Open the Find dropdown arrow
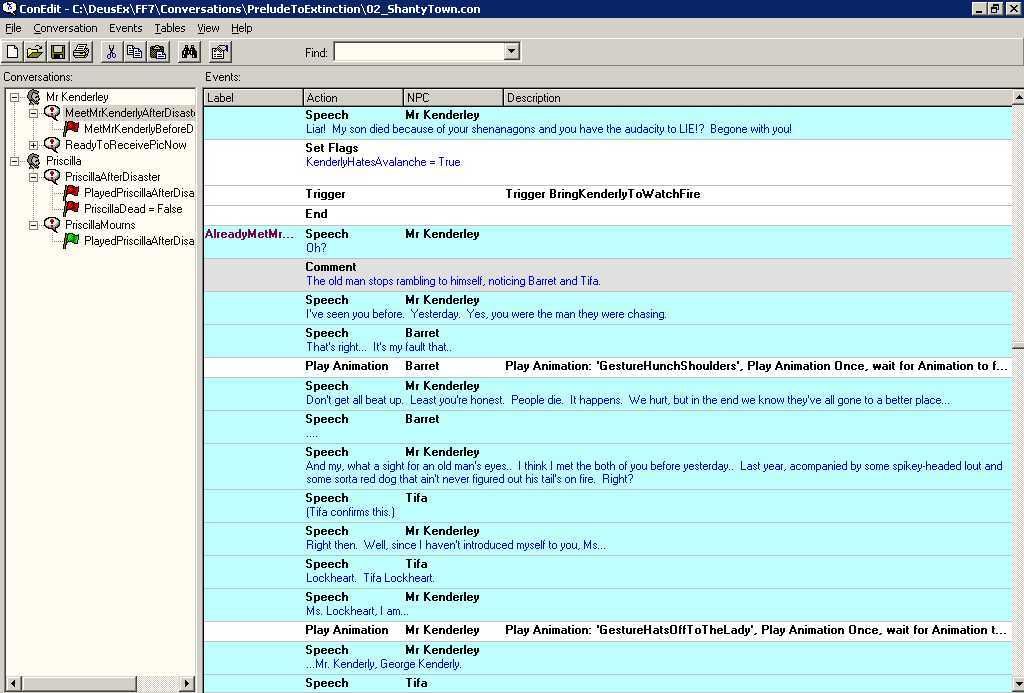 coord(511,52)
